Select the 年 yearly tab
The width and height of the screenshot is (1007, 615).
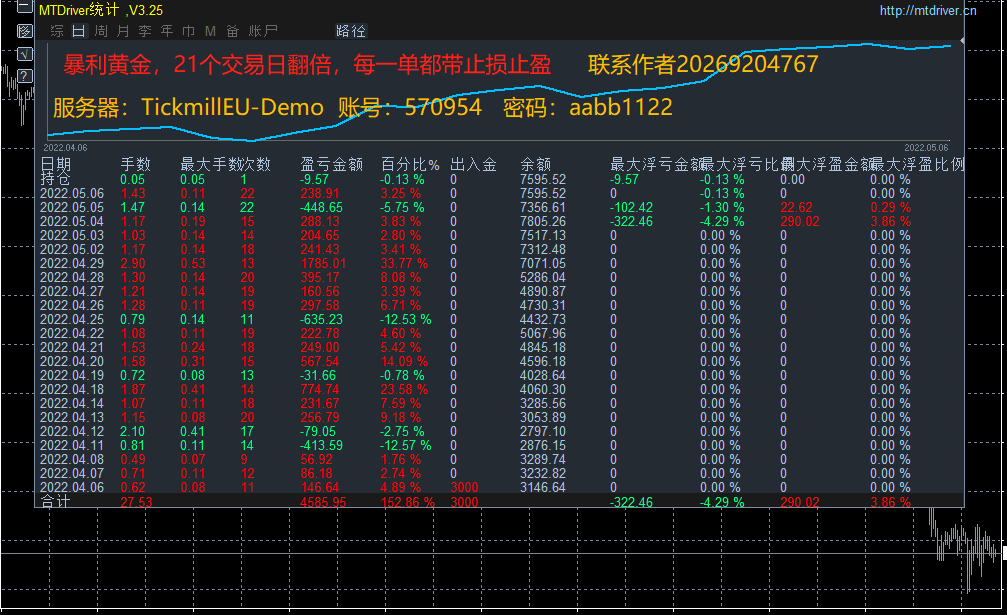click(x=167, y=31)
